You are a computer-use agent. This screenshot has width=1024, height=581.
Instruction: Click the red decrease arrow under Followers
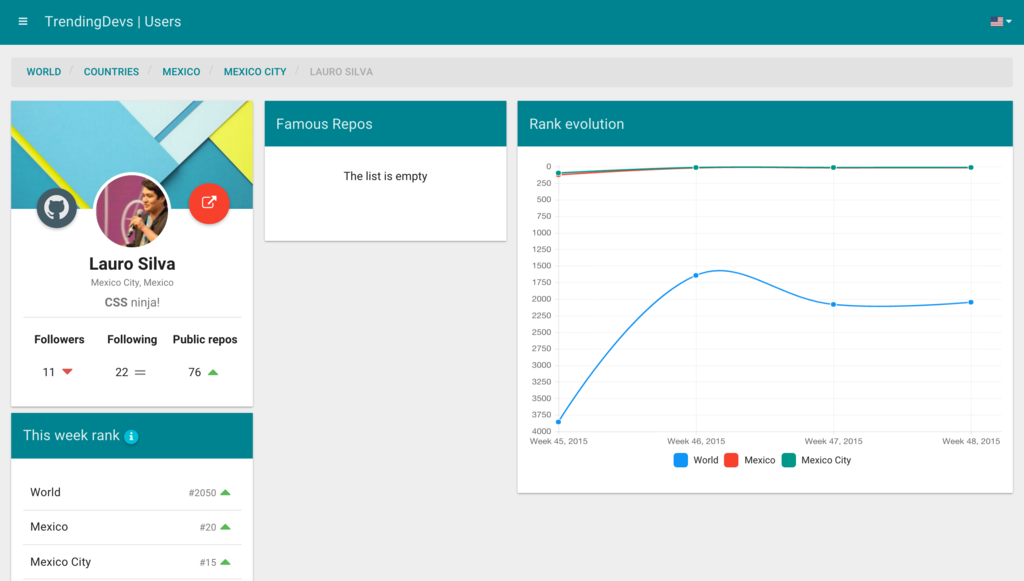pos(68,371)
